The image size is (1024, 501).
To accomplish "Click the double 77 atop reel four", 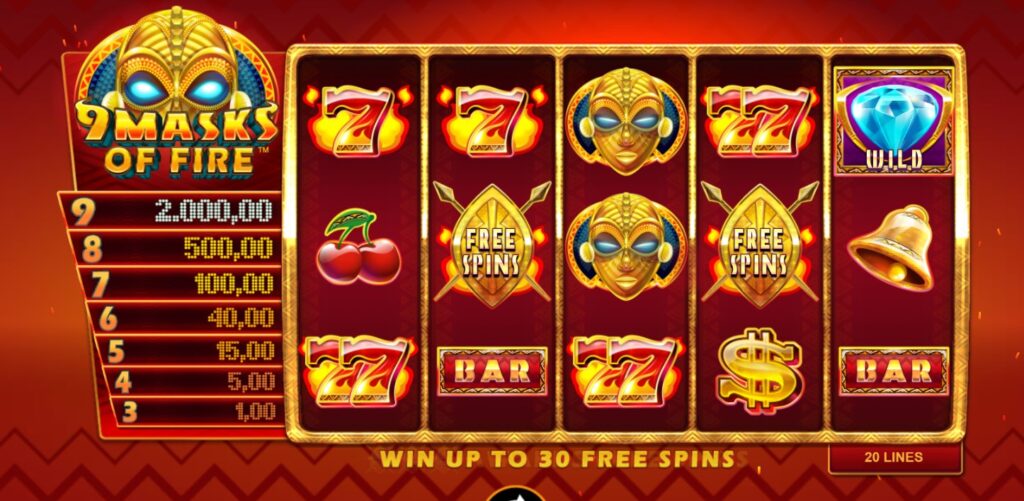I will click(x=760, y=121).
